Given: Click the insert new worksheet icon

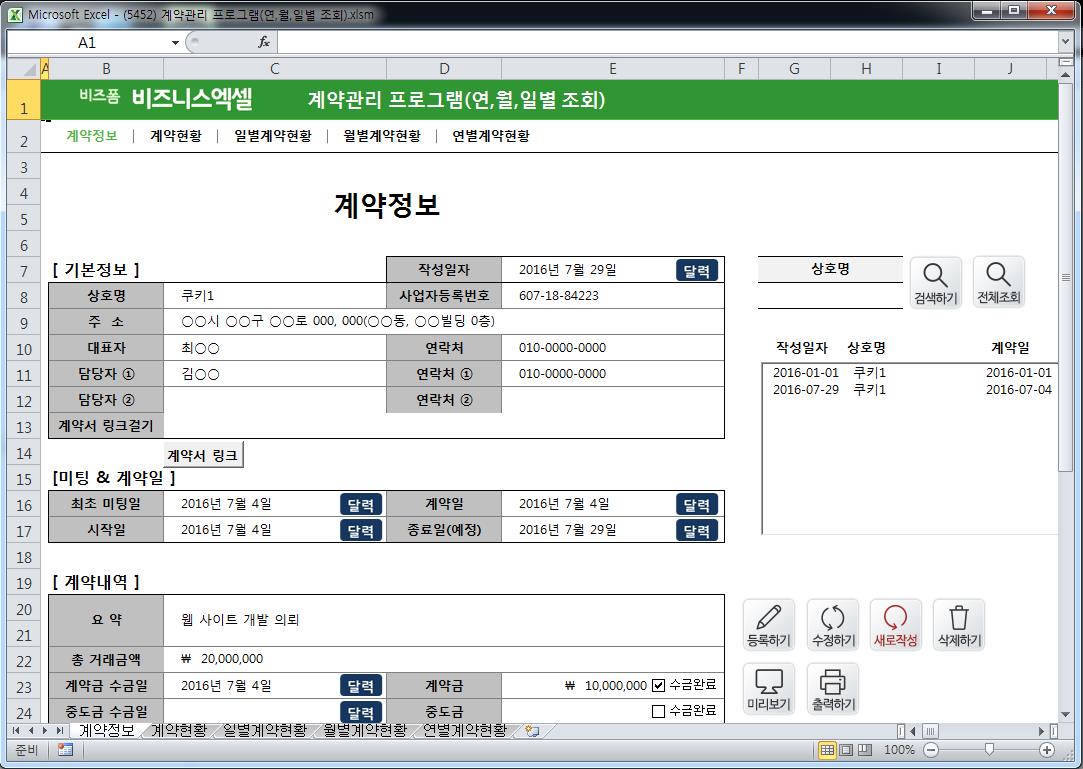Looking at the screenshot, I should 531,731.
